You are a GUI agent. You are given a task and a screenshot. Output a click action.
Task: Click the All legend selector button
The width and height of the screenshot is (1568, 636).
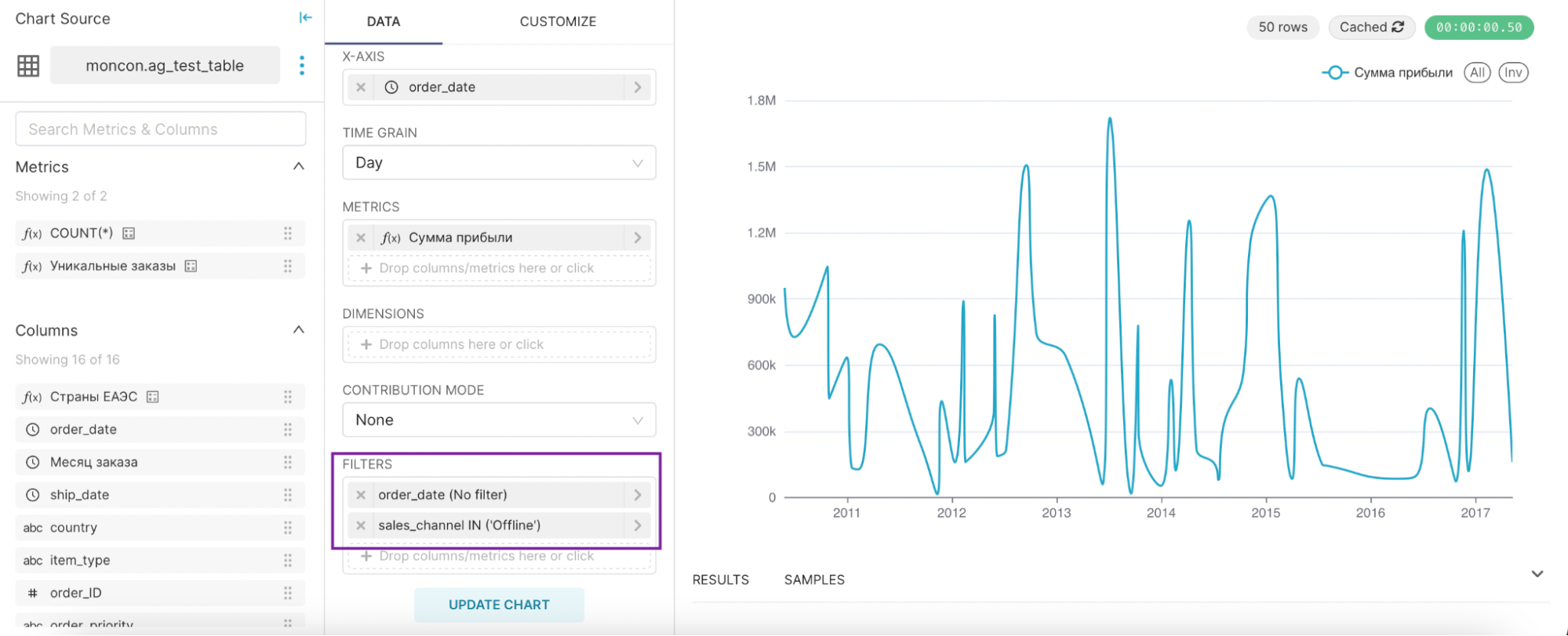click(x=1477, y=73)
